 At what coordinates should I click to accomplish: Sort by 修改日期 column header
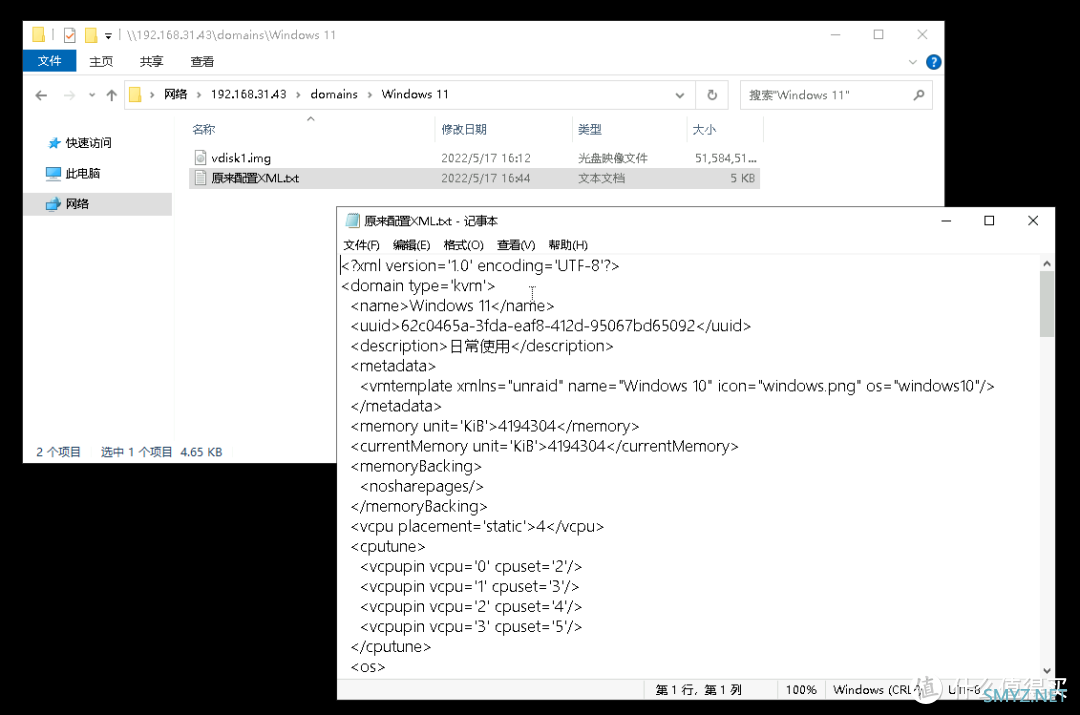[464, 129]
